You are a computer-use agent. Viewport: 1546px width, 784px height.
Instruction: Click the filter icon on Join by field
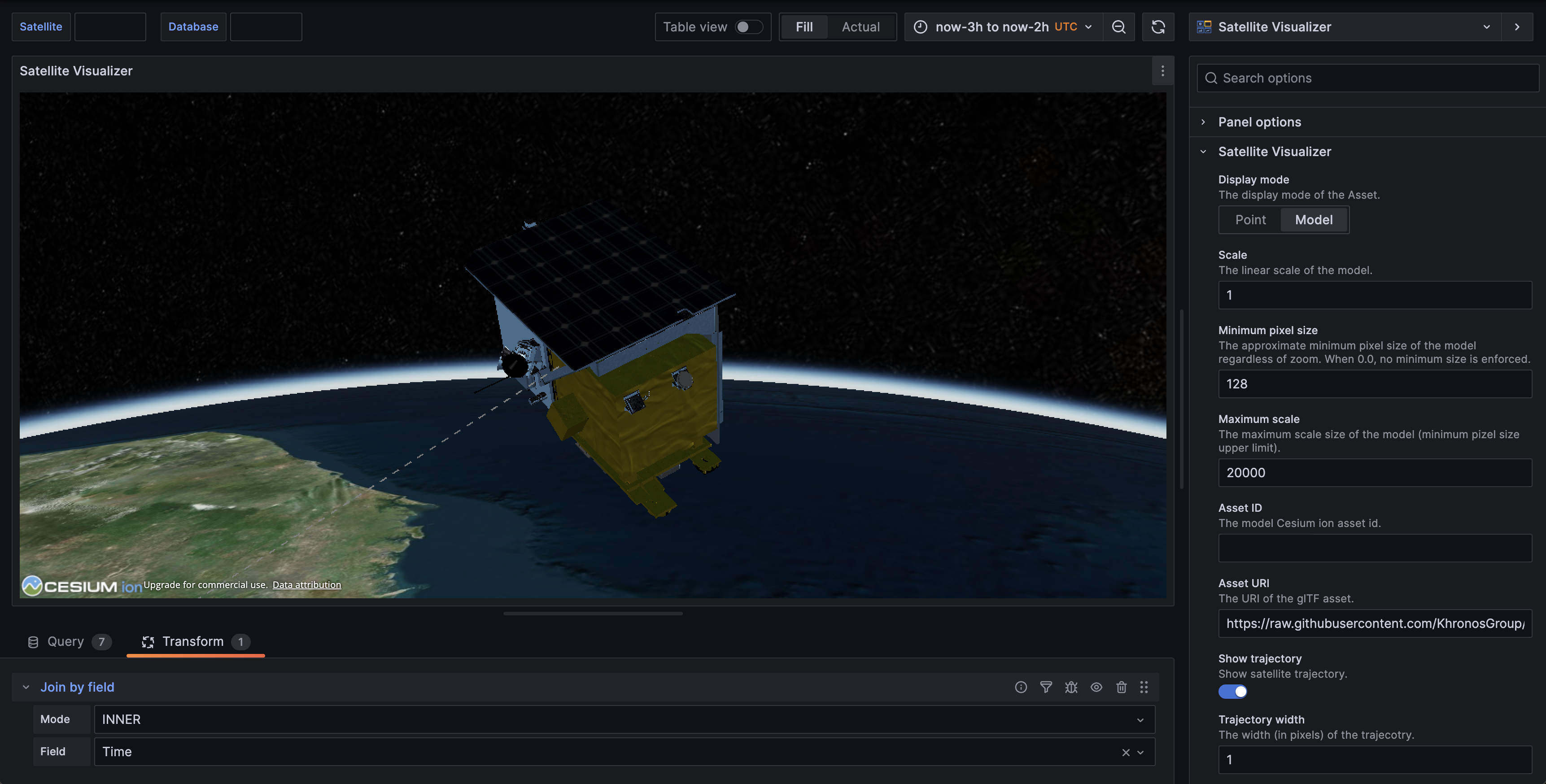(x=1045, y=687)
